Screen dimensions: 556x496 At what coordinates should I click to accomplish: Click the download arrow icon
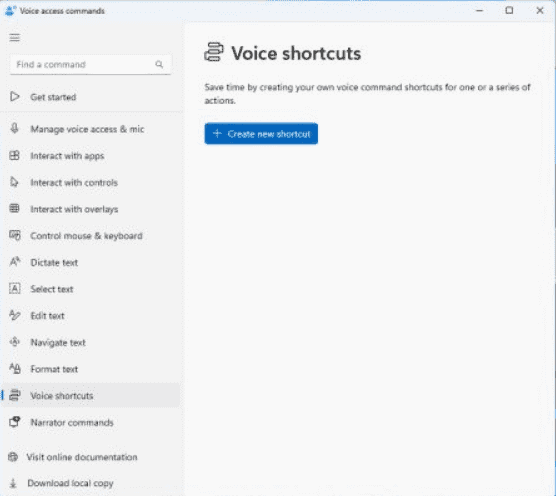[13, 483]
